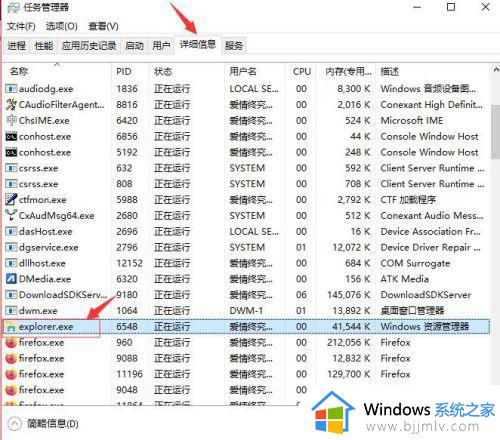Sort by the 描述 column header

[433, 71]
